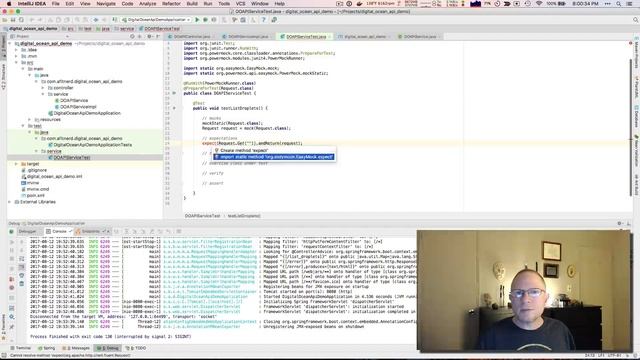Open the VCS menu
This screenshot has width=640, height=360.
pos(240,4)
